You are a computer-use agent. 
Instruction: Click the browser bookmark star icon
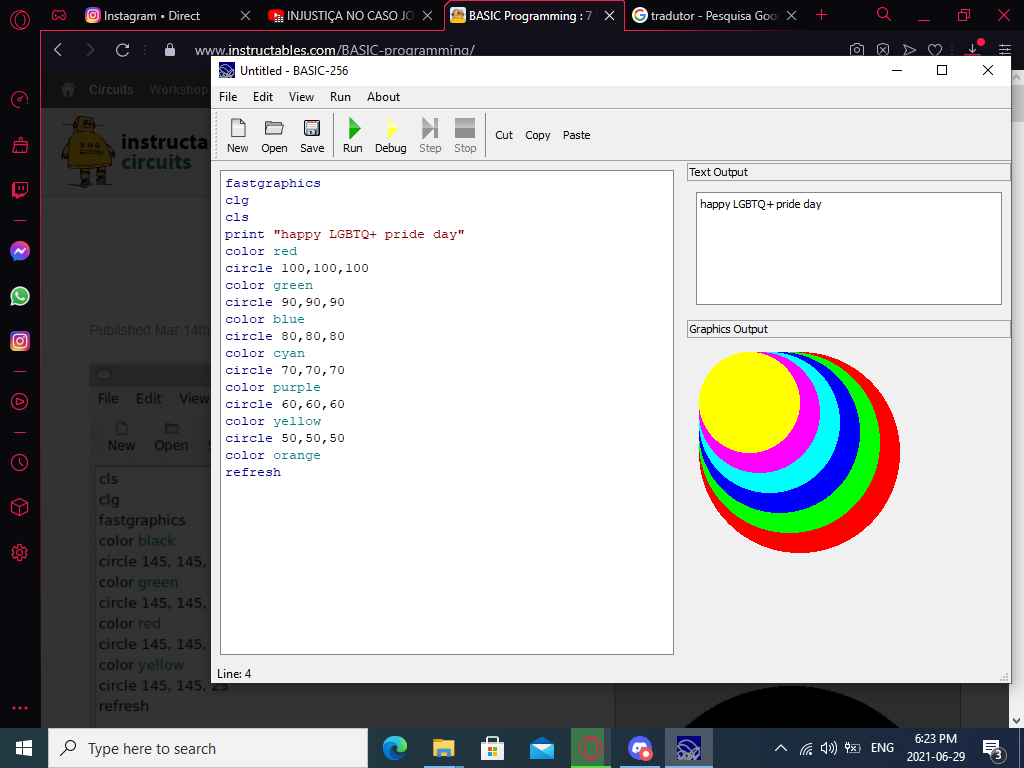click(934, 50)
